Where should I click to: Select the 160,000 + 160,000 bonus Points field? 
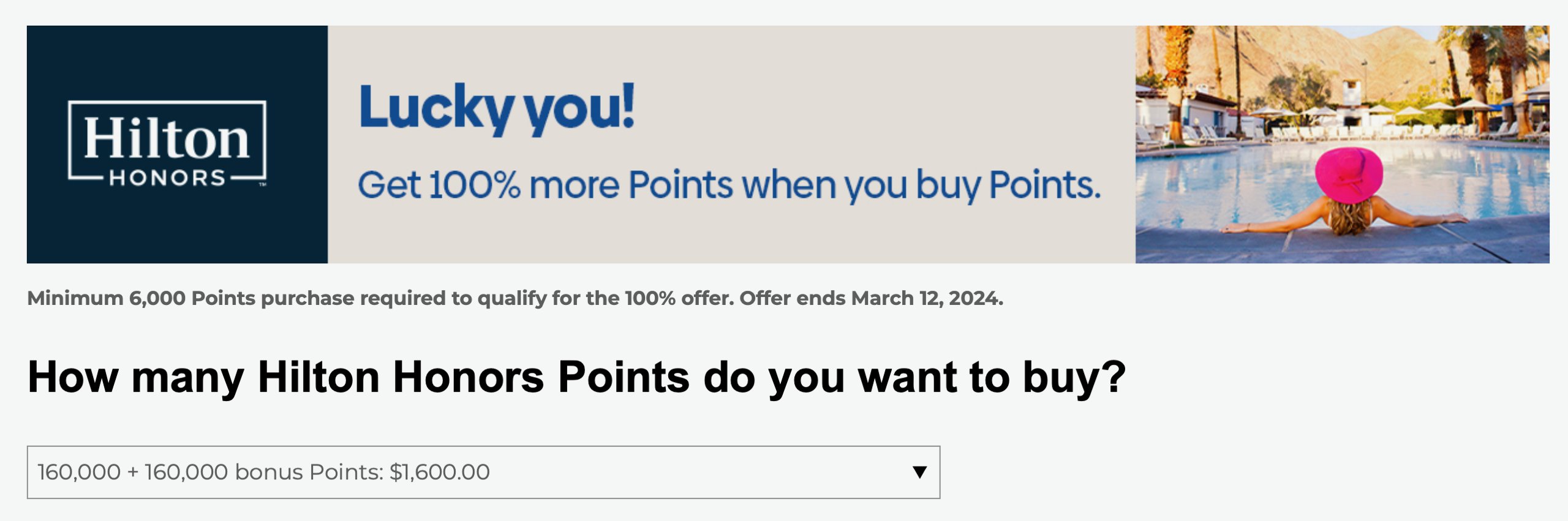[483, 472]
